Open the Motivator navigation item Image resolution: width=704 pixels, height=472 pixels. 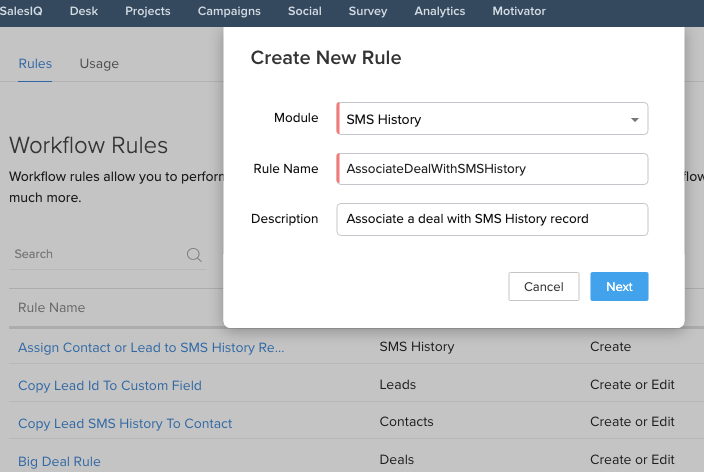[519, 11]
